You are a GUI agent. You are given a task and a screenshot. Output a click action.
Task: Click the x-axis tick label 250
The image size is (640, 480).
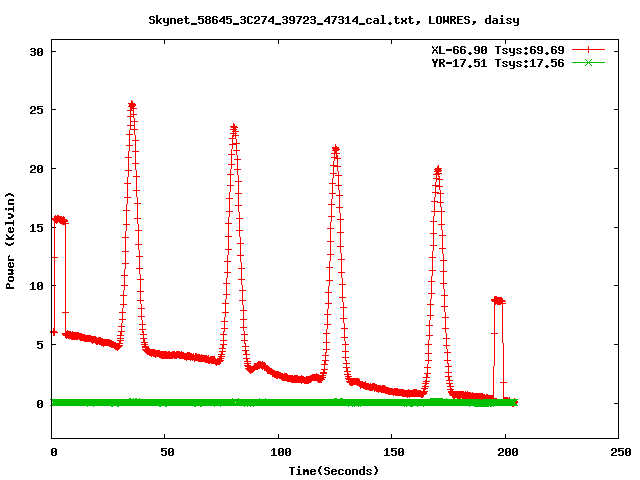621,452
